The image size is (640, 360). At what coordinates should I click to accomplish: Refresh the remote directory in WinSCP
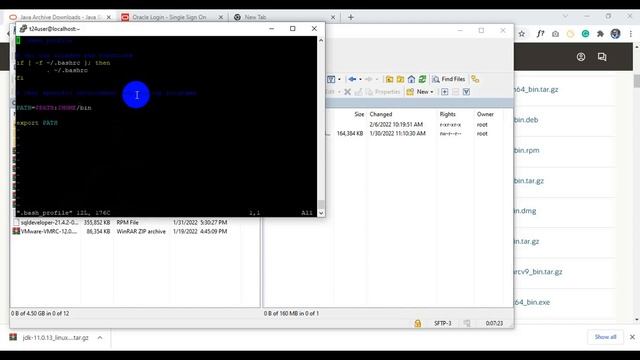(x=422, y=79)
